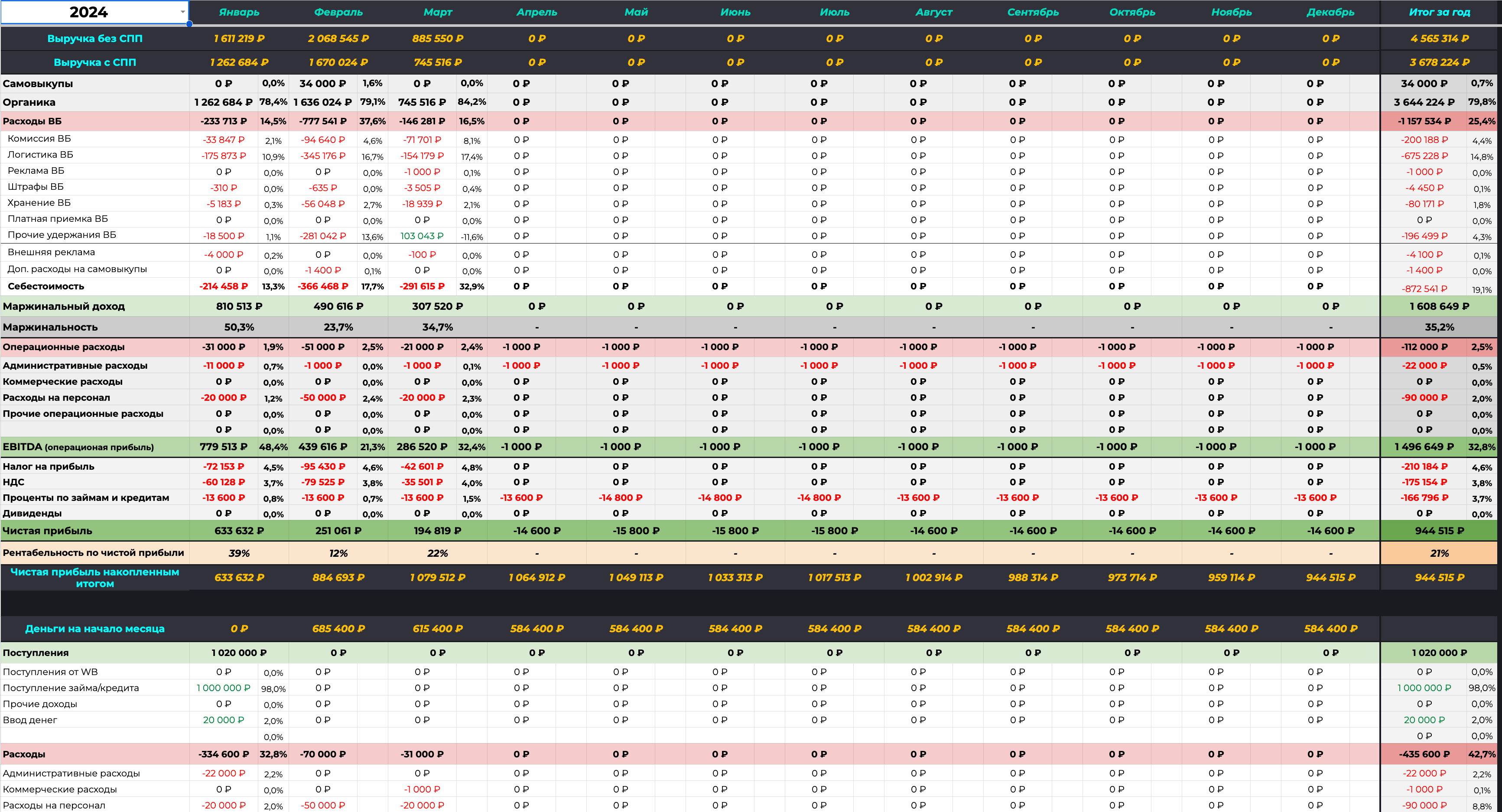
Task: Select the Чистая прибыль yearly total 944 515 ₽
Action: pos(1439,531)
